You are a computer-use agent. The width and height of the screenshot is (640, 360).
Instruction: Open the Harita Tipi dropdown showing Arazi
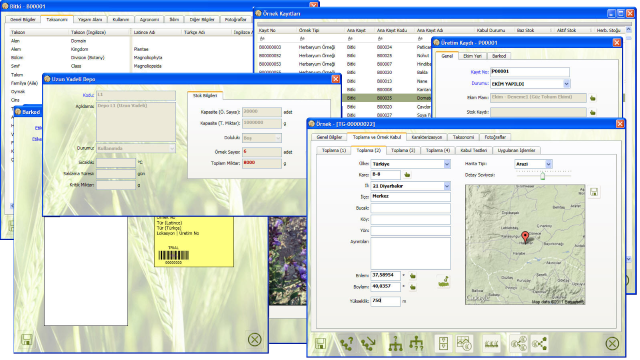click(549, 164)
